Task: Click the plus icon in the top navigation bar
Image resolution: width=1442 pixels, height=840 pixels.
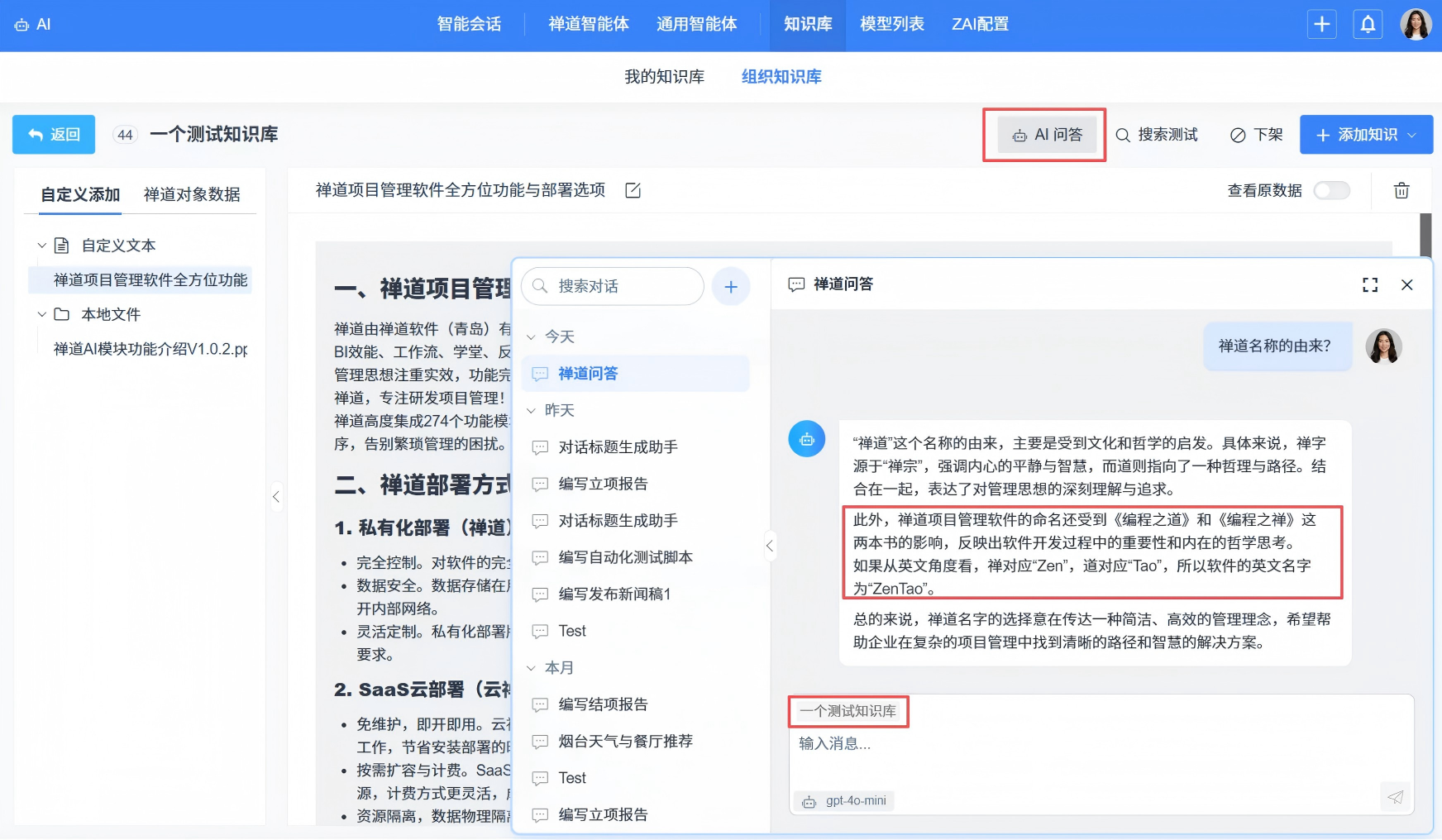Action: tap(1322, 24)
